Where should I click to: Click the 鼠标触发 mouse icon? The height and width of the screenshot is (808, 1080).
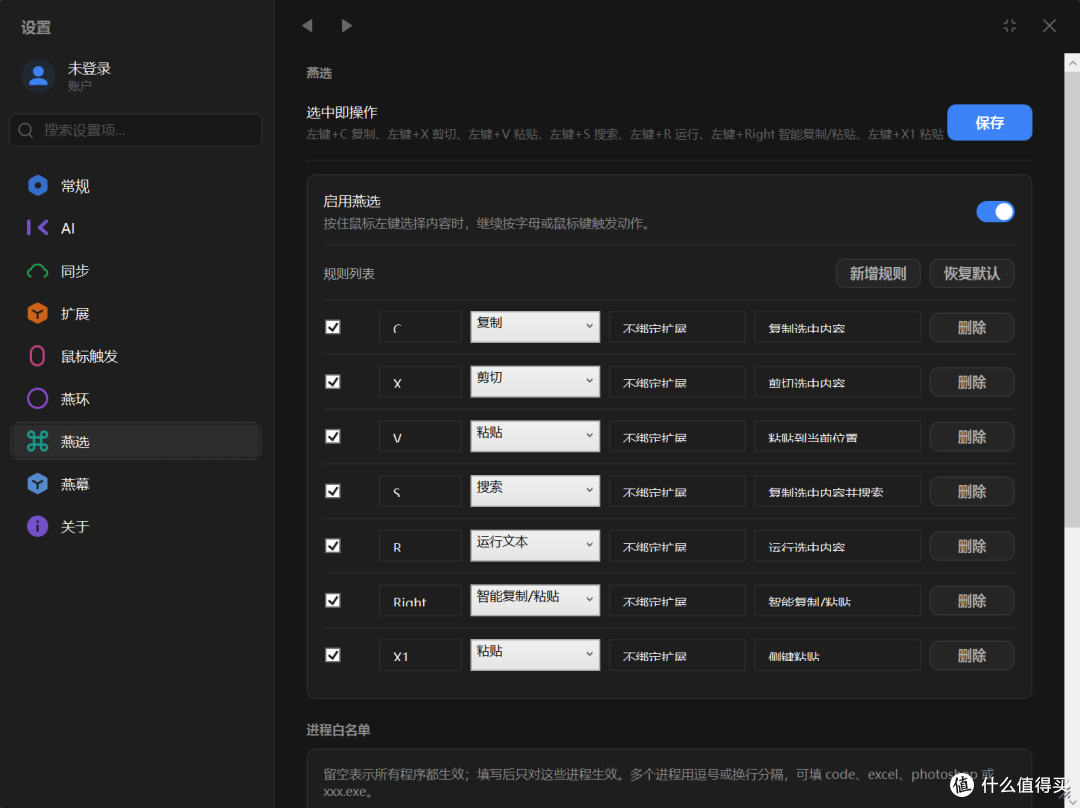(x=37, y=356)
